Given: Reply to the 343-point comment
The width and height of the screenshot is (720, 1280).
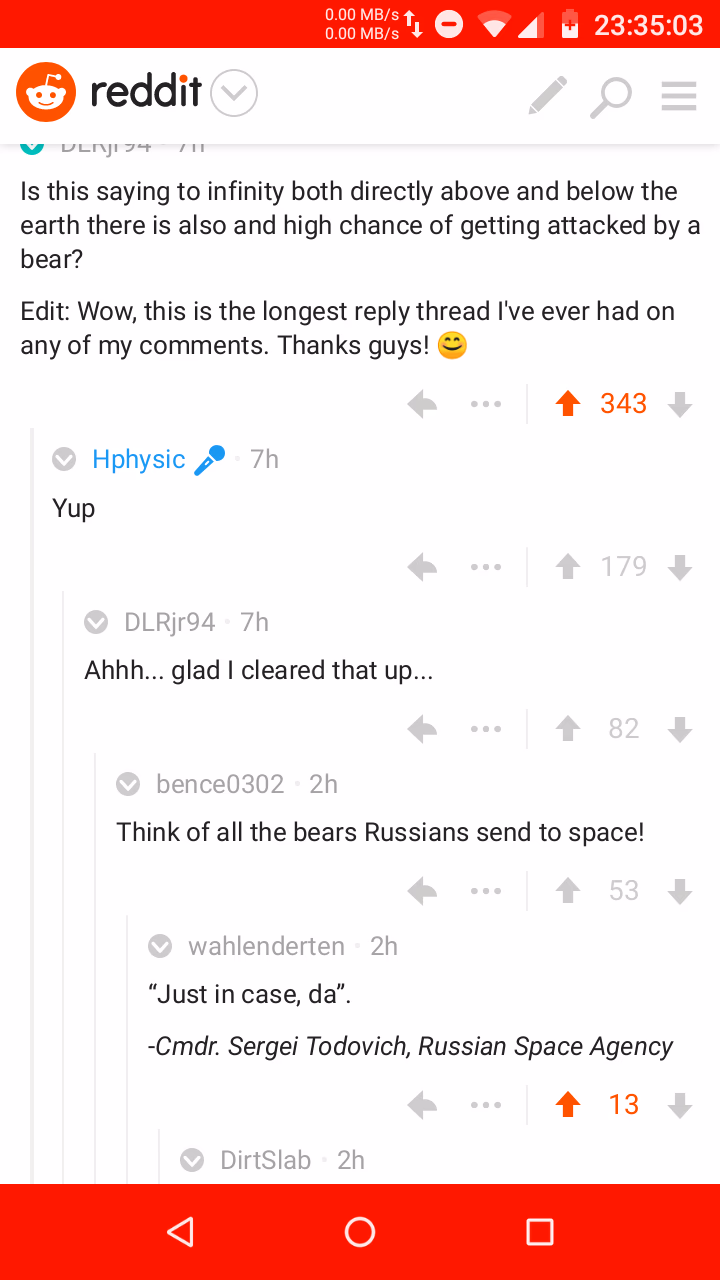Looking at the screenshot, I should (x=422, y=404).
